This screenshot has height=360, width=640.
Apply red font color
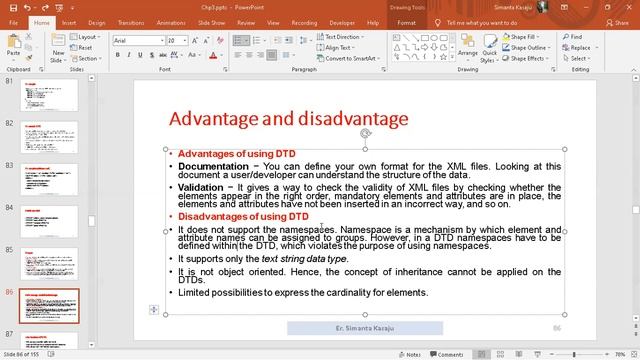point(213,55)
